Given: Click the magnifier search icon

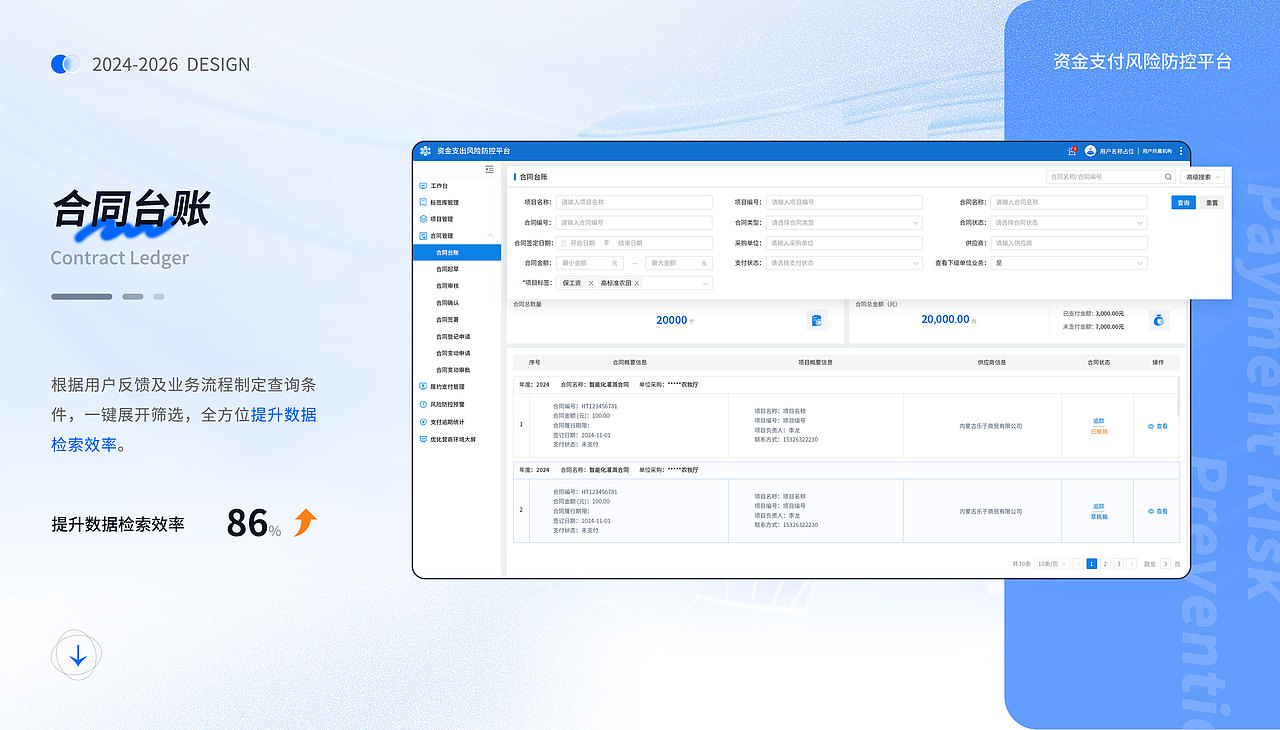Looking at the screenshot, I should pos(1168,177).
